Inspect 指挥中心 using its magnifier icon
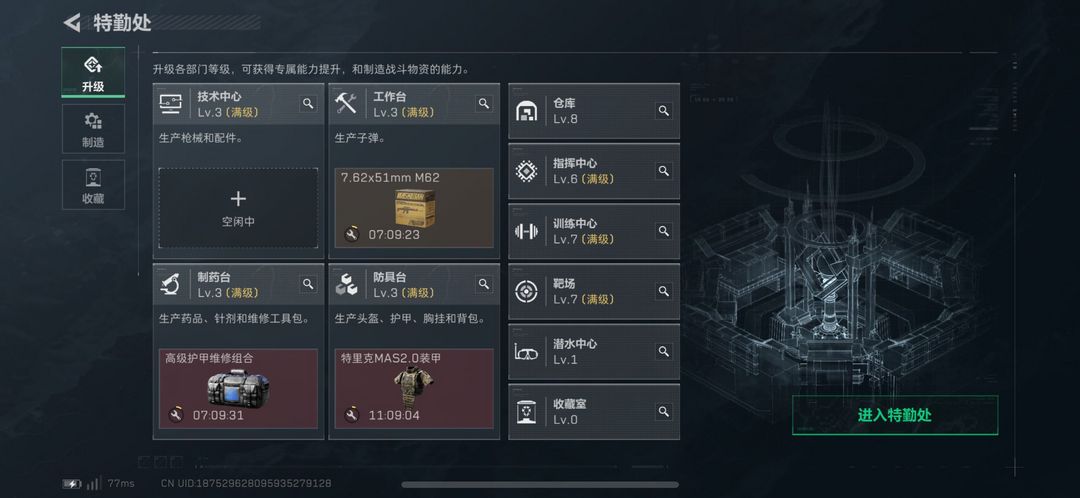The height and width of the screenshot is (498, 1080). point(663,171)
